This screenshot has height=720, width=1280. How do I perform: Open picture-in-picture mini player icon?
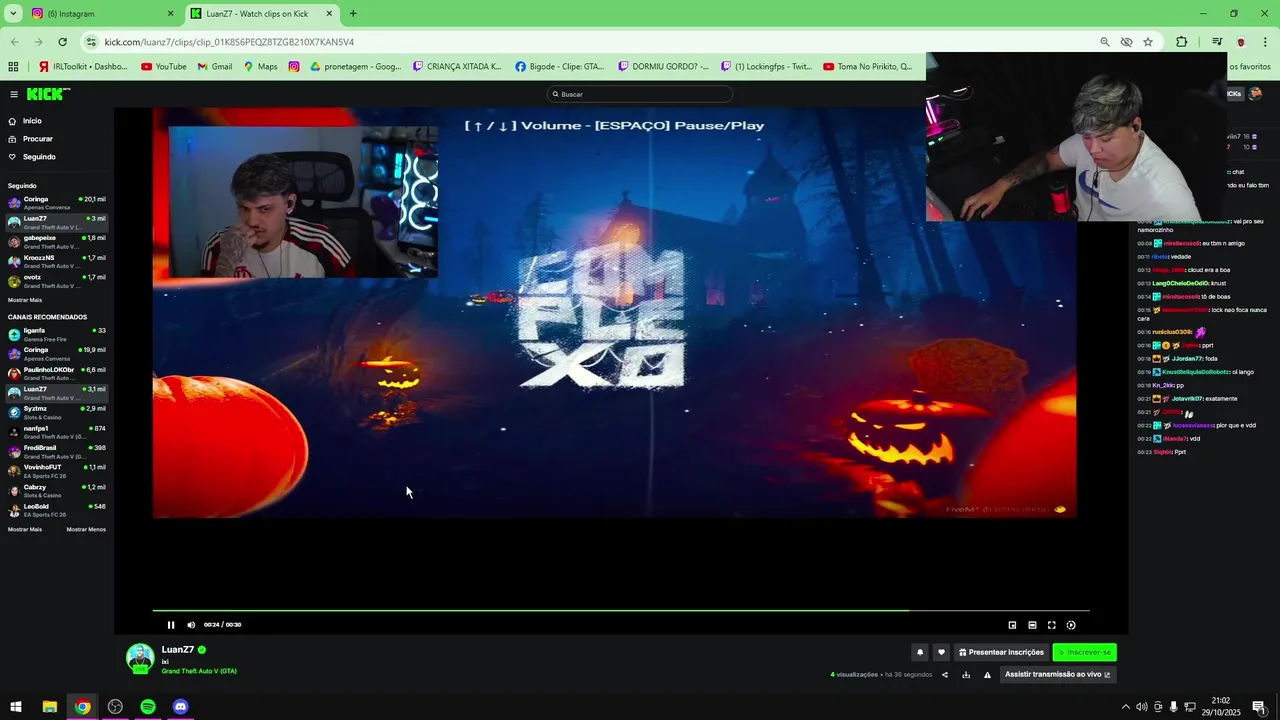[1012, 625]
